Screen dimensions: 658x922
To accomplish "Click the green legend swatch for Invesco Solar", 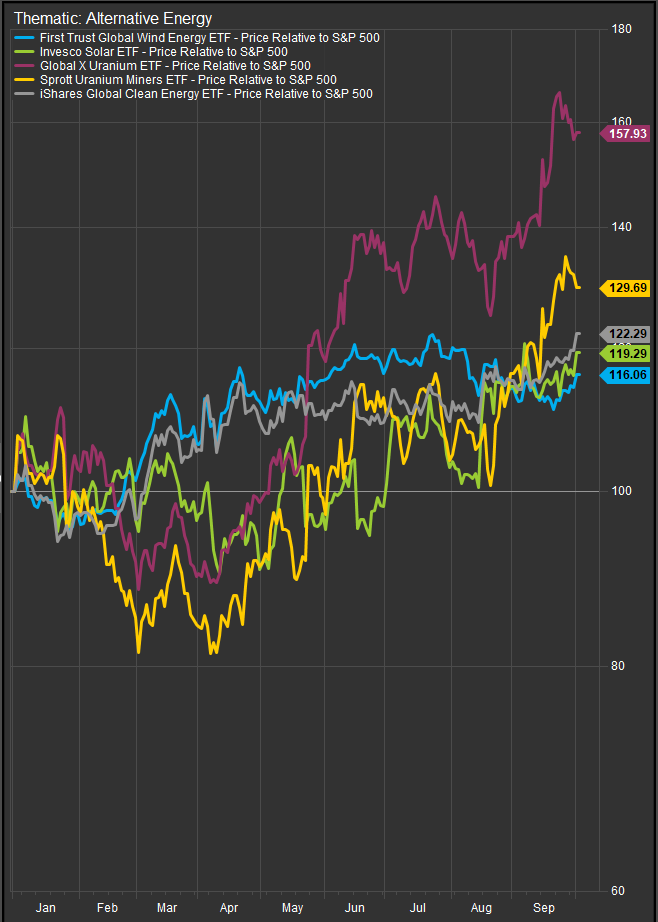I will click(x=21, y=51).
